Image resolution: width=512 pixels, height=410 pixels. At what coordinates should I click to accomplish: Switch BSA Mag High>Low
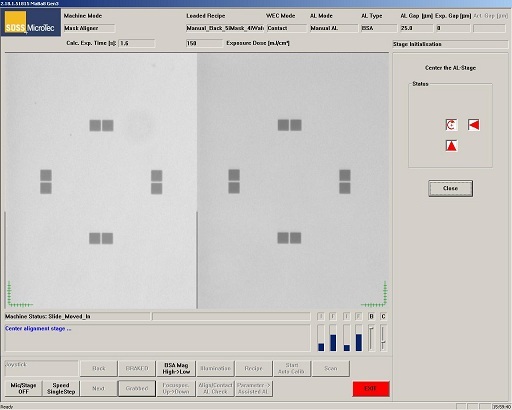176,368
